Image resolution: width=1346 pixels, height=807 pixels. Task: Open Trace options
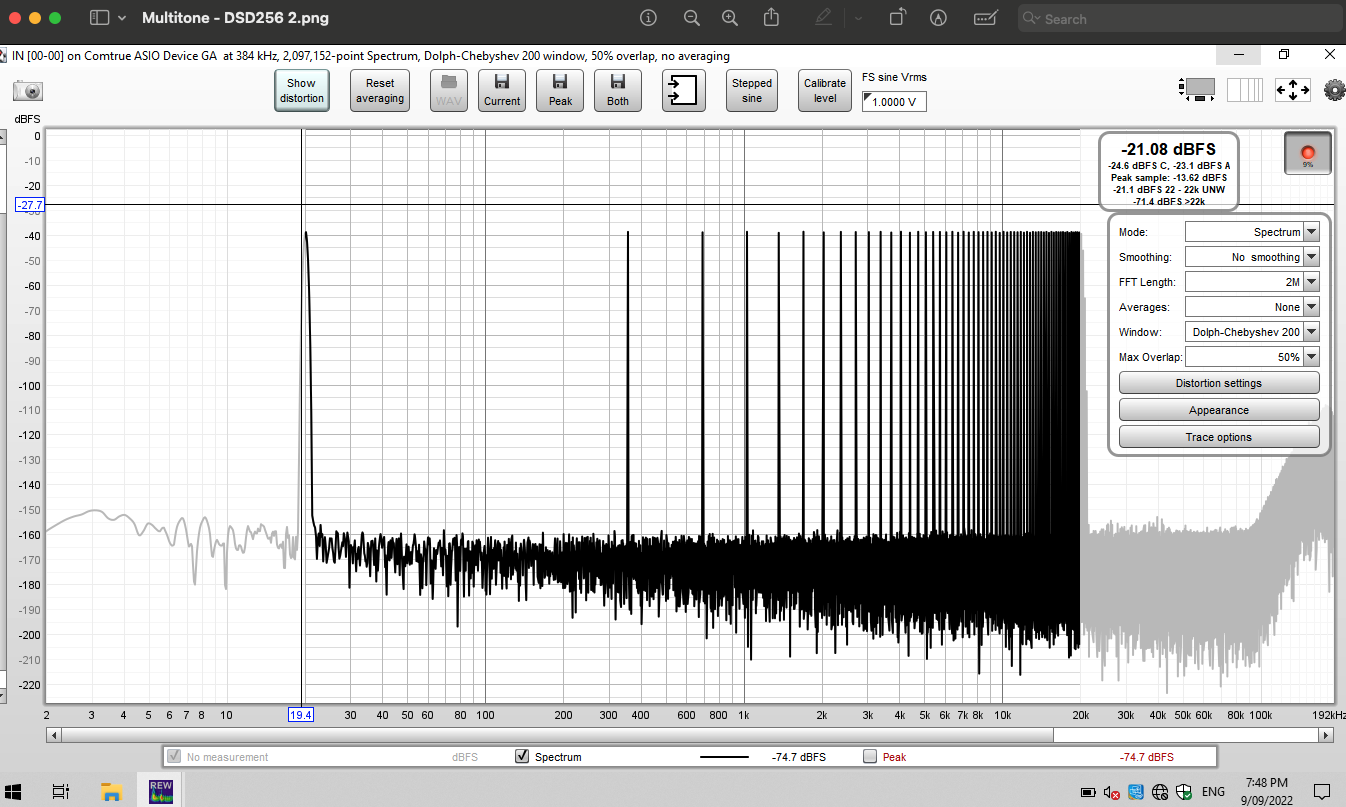pos(1219,437)
